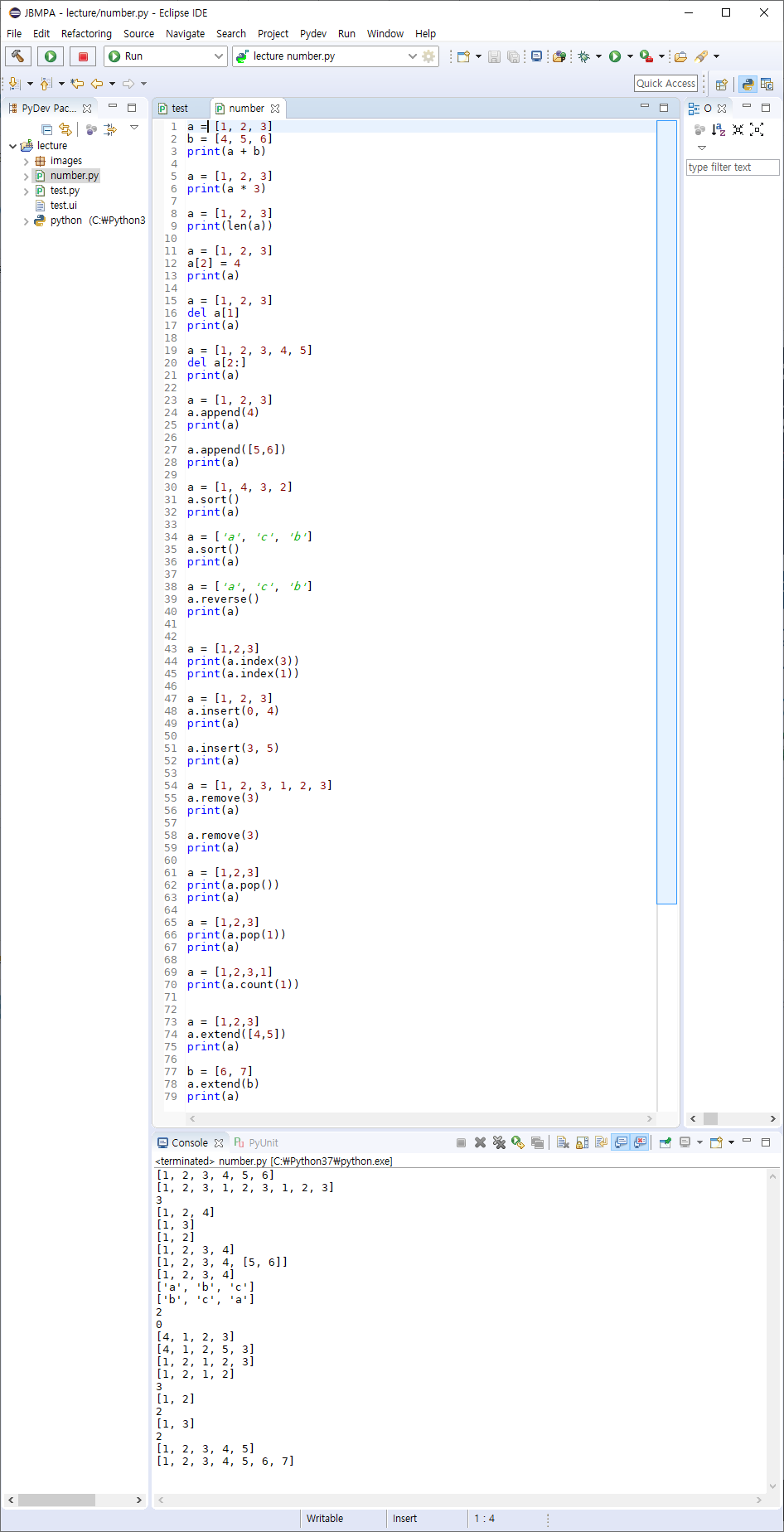
Task: Click the green Run play icon in main toolbar
Action: point(615,56)
